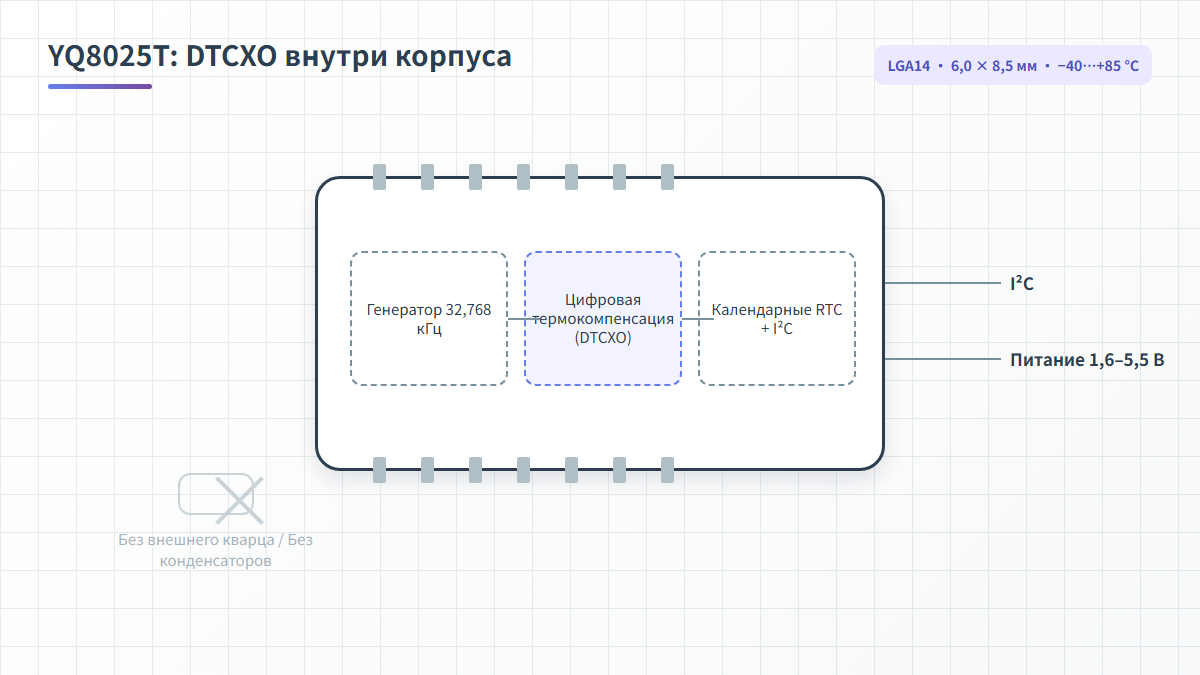Select the "Календарные RTC + I²C" block
Viewport: 1200px width, 675px height.
pos(777,318)
